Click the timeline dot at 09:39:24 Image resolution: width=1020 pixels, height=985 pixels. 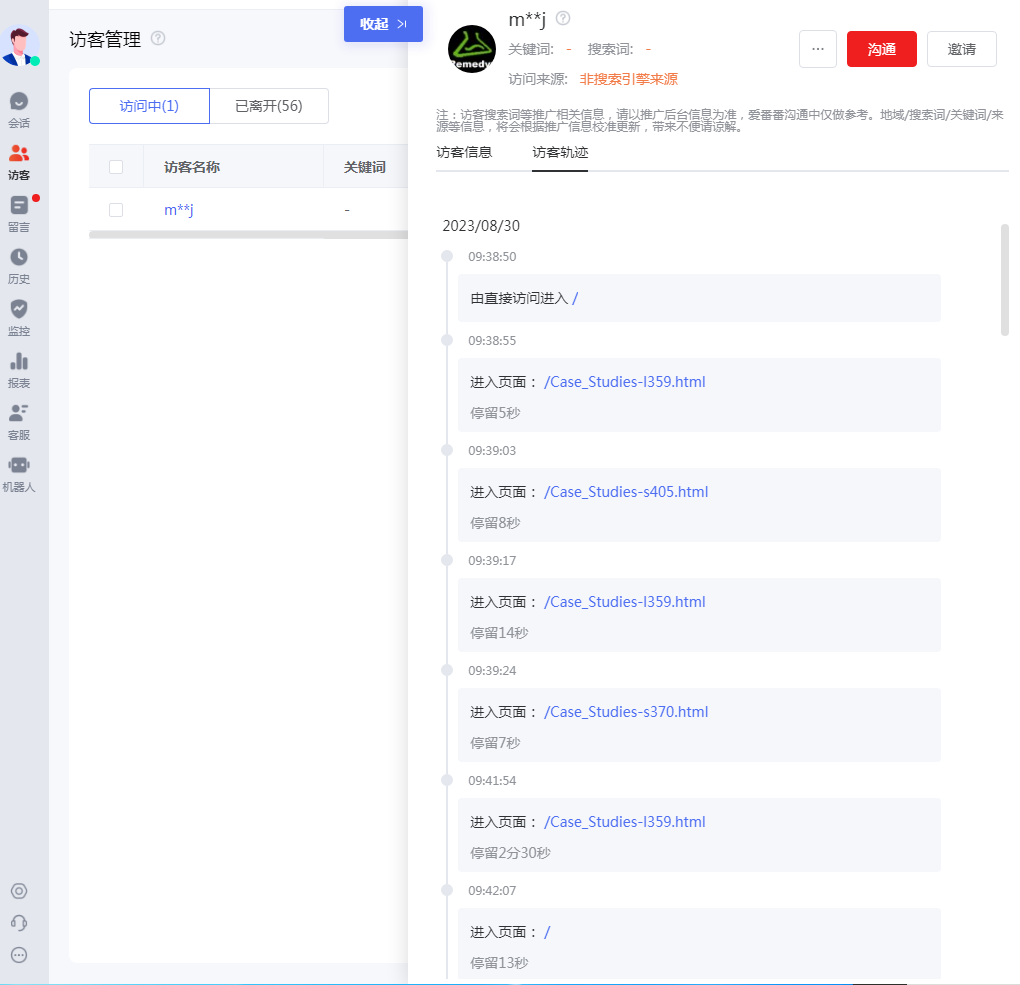447,669
